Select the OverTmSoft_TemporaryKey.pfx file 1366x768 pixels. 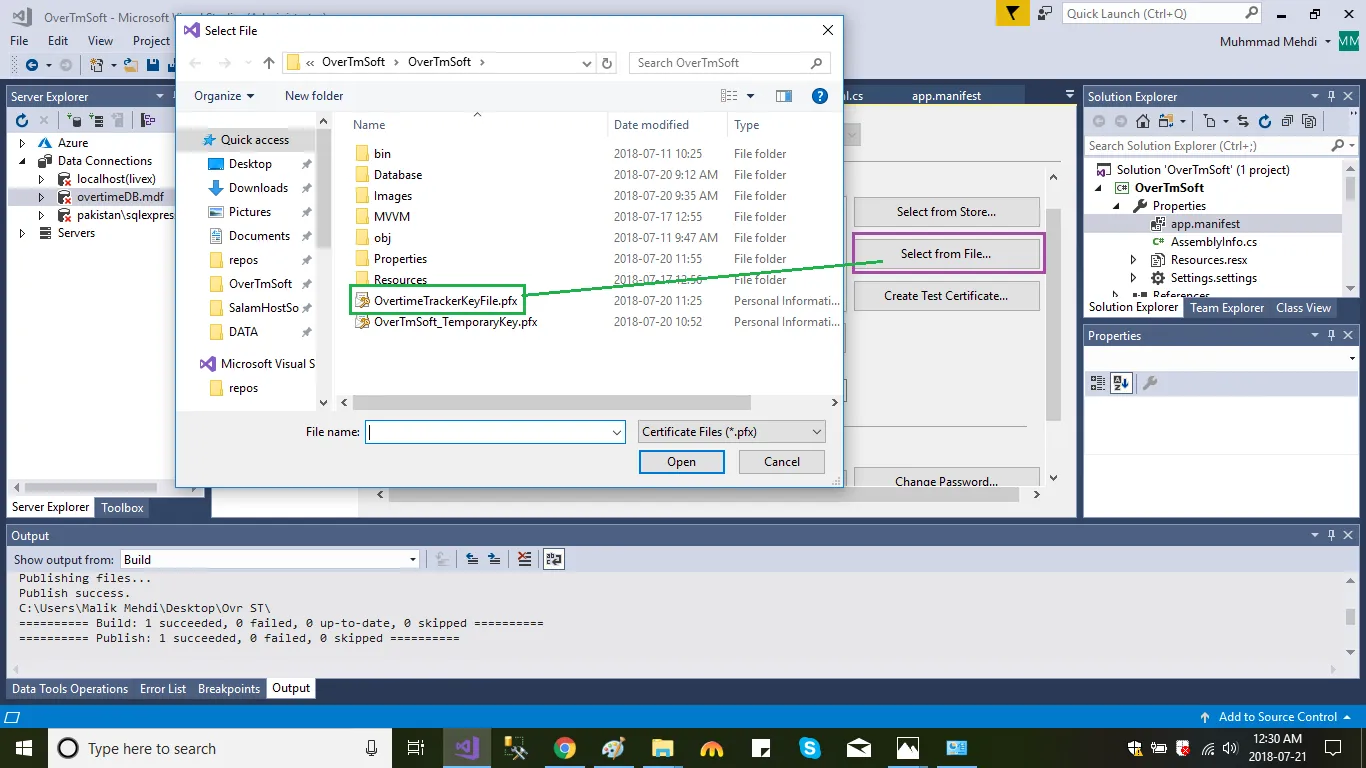click(446, 322)
